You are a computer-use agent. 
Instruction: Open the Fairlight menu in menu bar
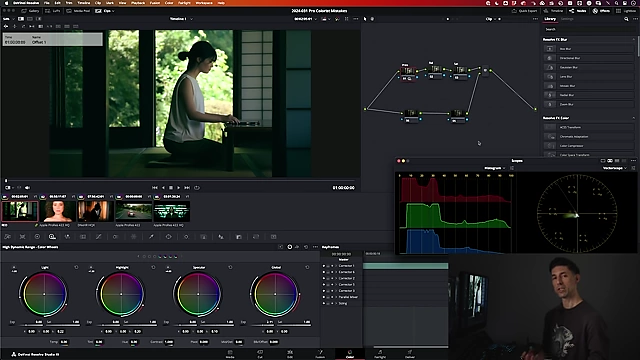point(184,3)
